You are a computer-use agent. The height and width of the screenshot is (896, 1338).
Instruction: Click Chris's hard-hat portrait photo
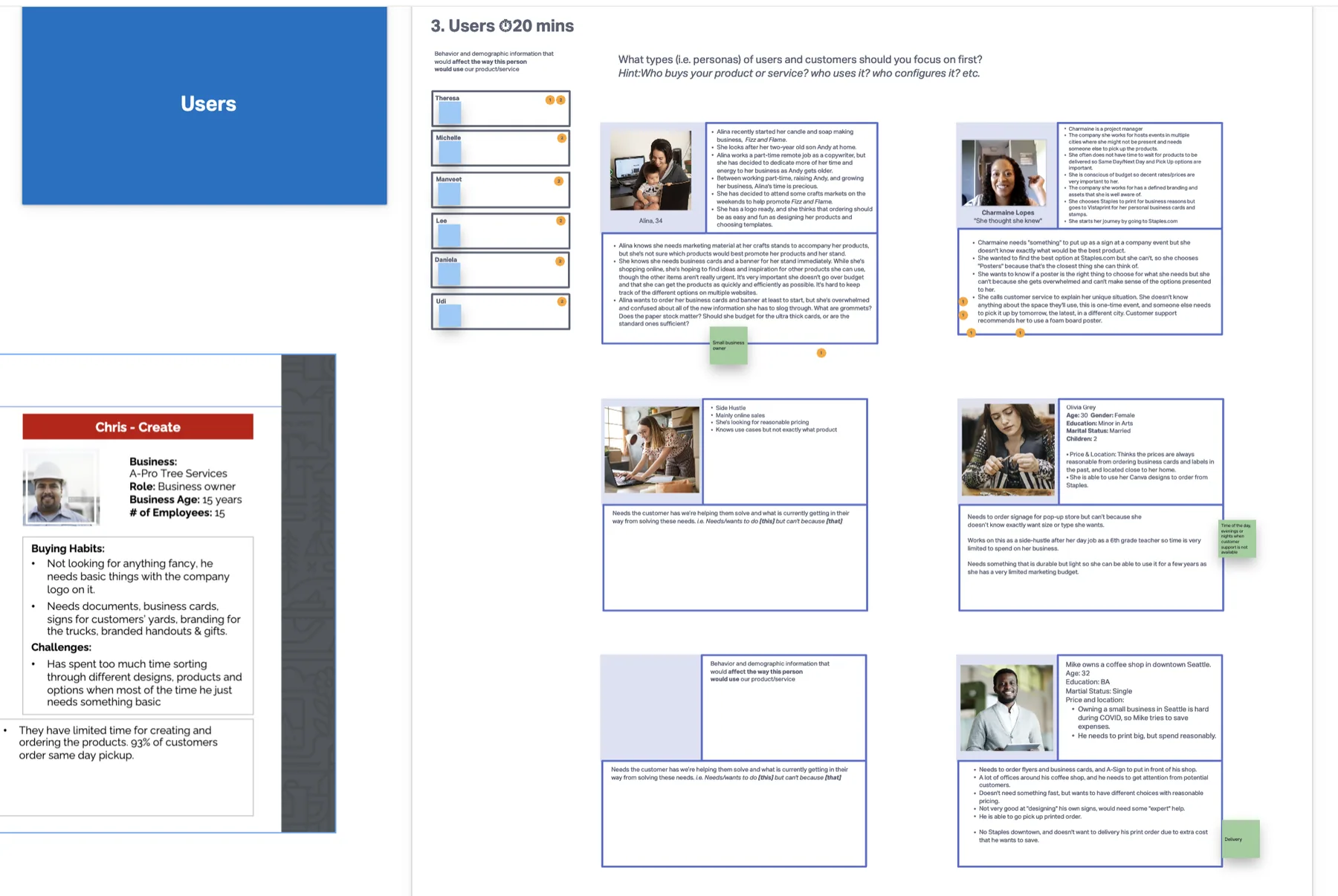coord(61,487)
